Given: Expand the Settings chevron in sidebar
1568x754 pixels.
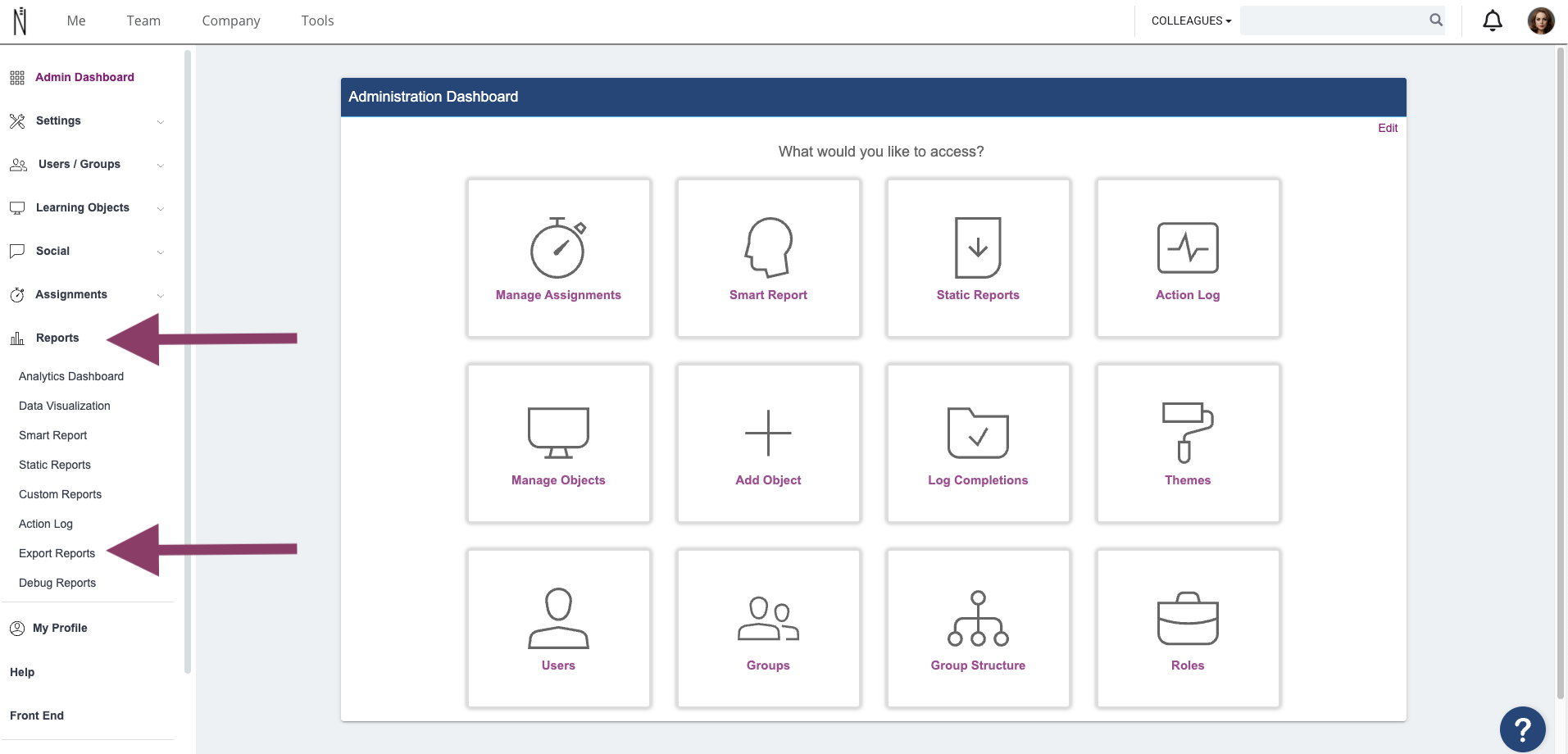Looking at the screenshot, I should [x=160, y=122].
